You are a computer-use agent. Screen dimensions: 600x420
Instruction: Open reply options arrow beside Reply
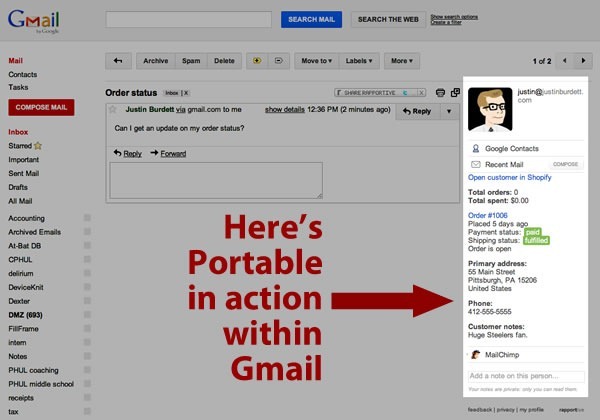[x=449, y=111]
